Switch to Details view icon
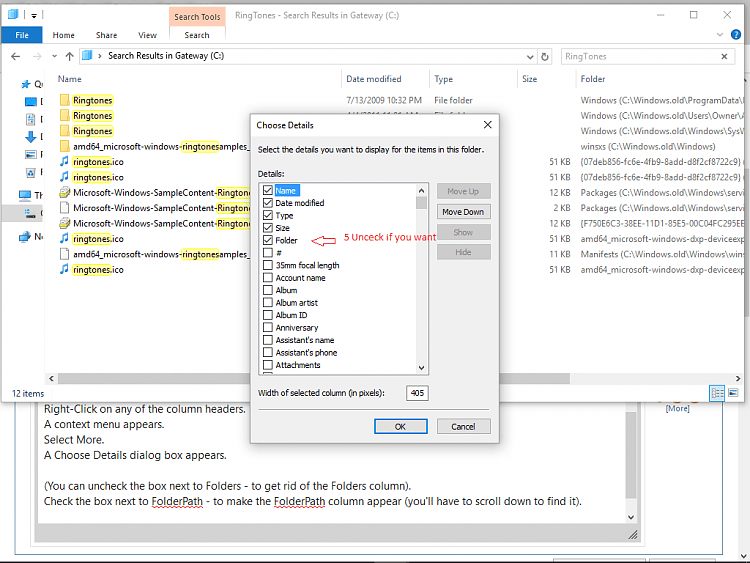Image resolution: width=750 pixels, height=563 pixels. [x=717, y=393]
